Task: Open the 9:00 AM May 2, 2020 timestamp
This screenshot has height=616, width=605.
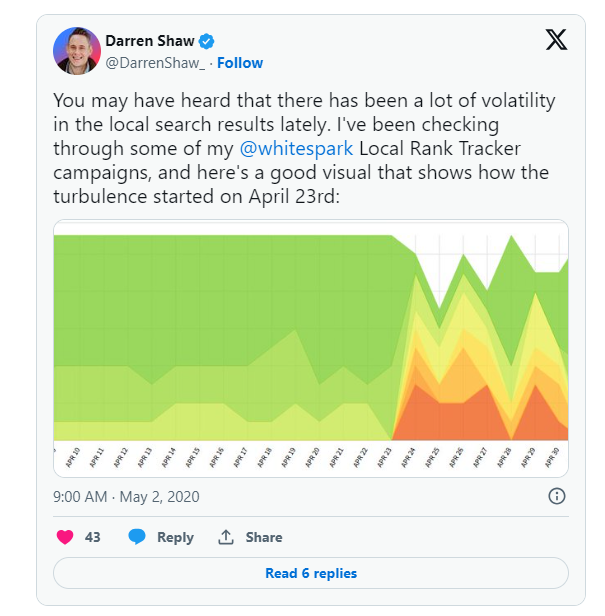Action: point(126,497)
